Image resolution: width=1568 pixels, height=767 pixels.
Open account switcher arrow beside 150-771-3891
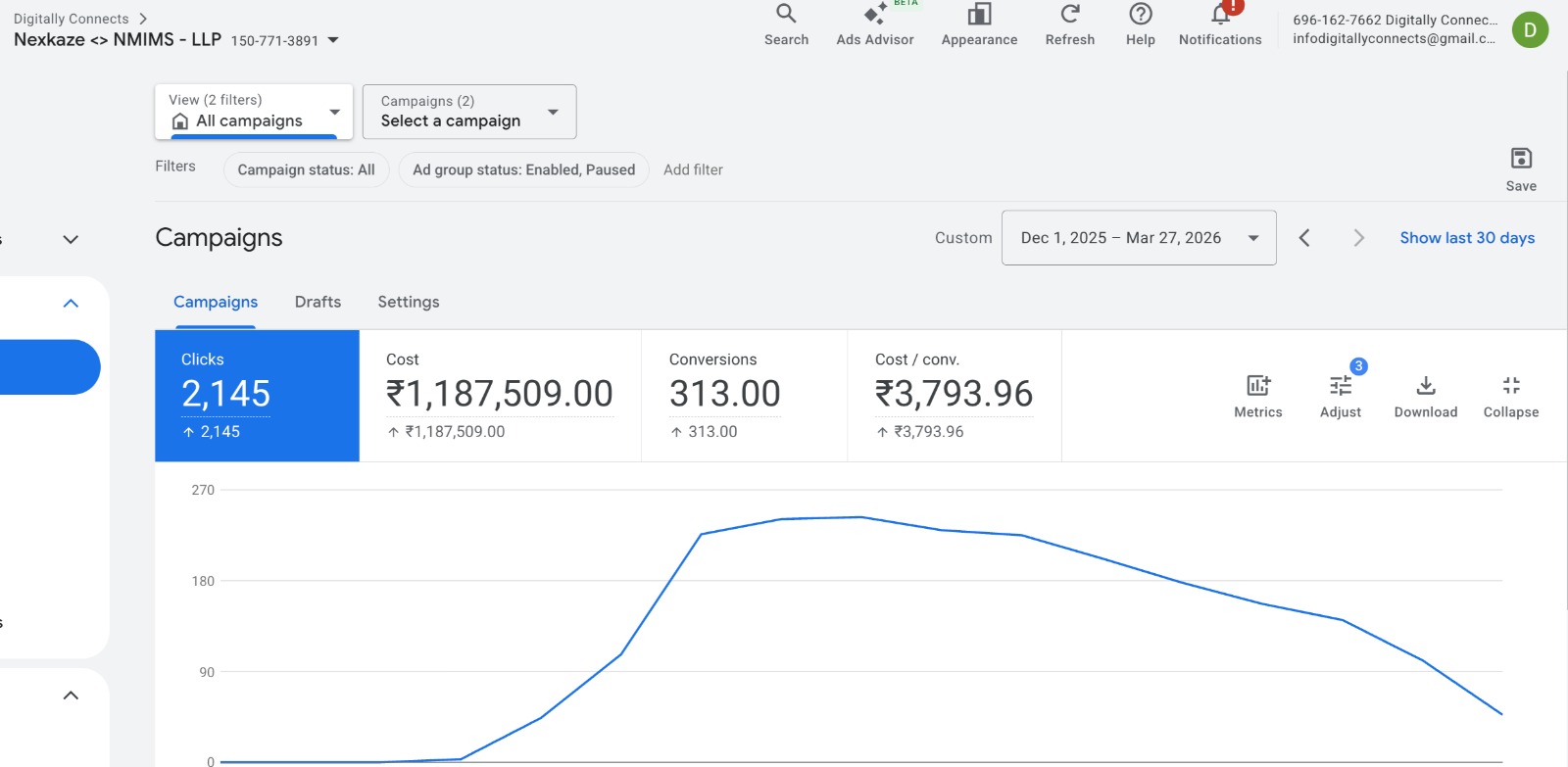[x=333, y=40]
